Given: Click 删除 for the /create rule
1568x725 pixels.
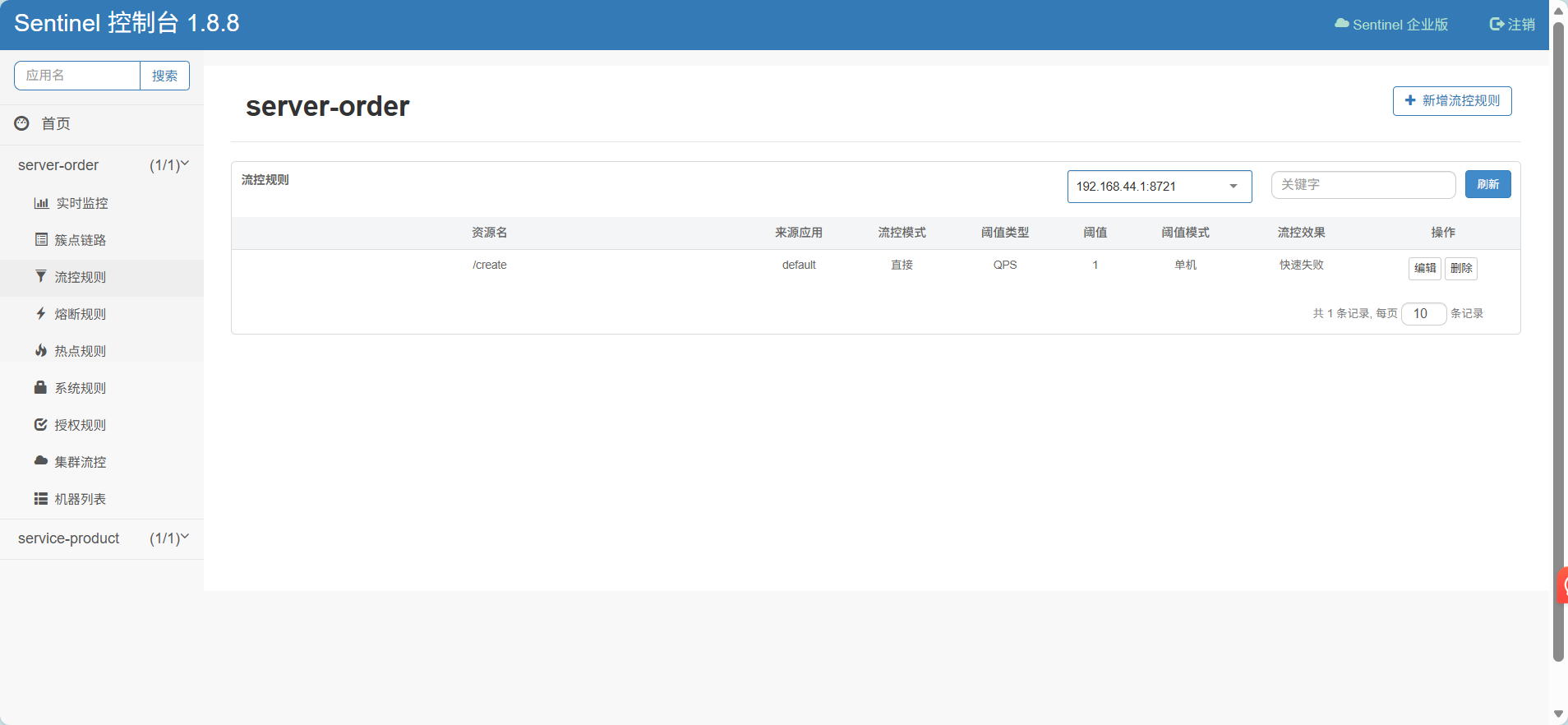Looking at the screenshot, I should [1461, 268].
